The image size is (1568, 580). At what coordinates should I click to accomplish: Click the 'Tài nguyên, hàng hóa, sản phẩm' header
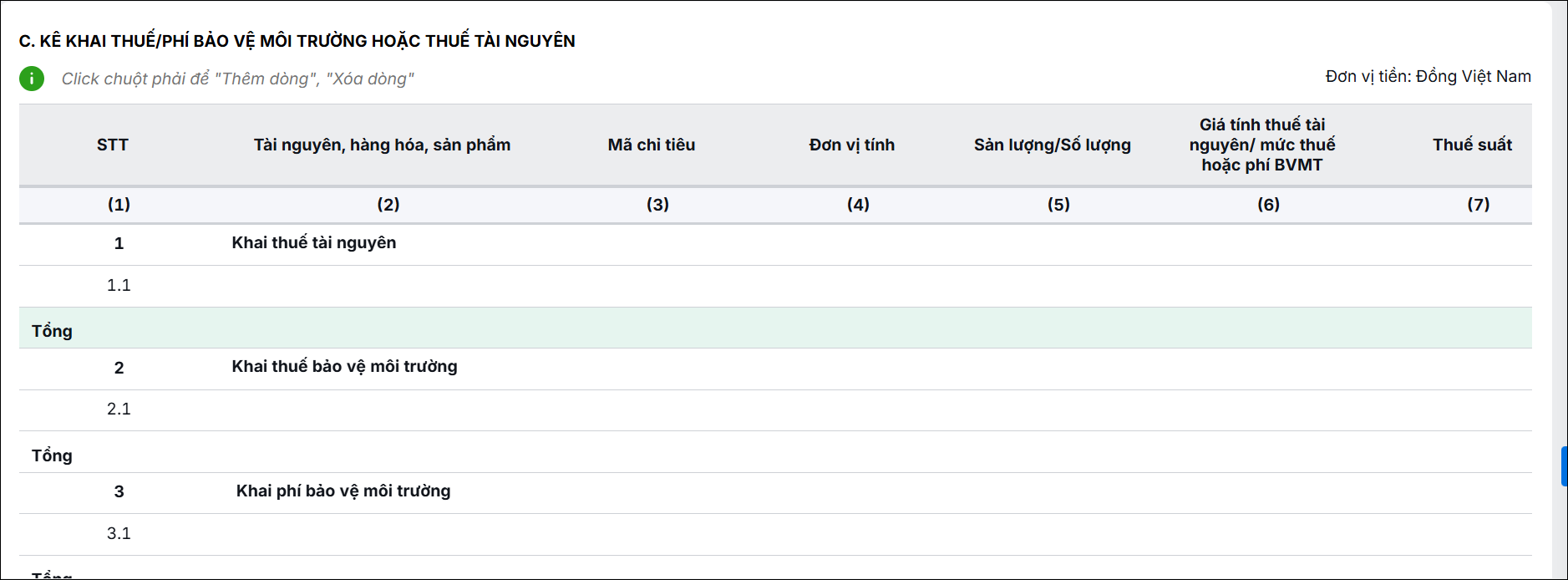click(x=382, y=145)
